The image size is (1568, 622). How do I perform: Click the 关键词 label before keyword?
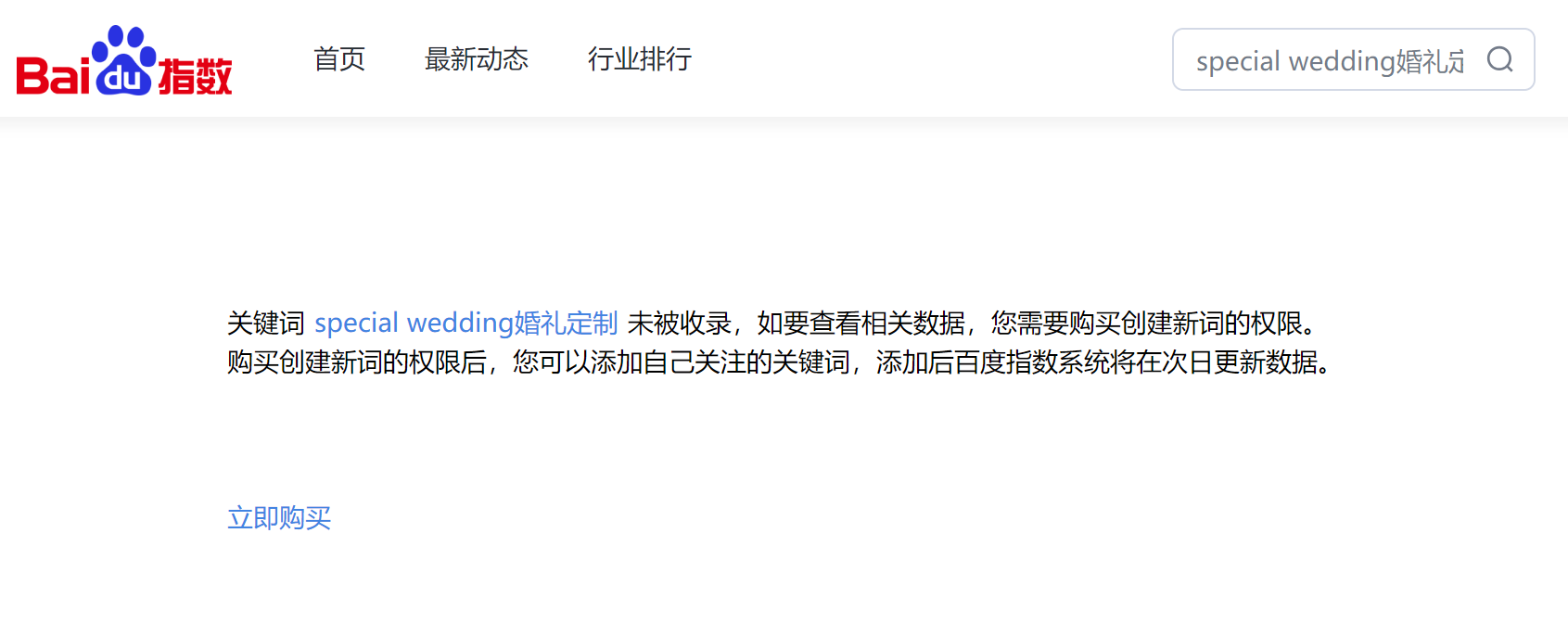click(266, 324)
